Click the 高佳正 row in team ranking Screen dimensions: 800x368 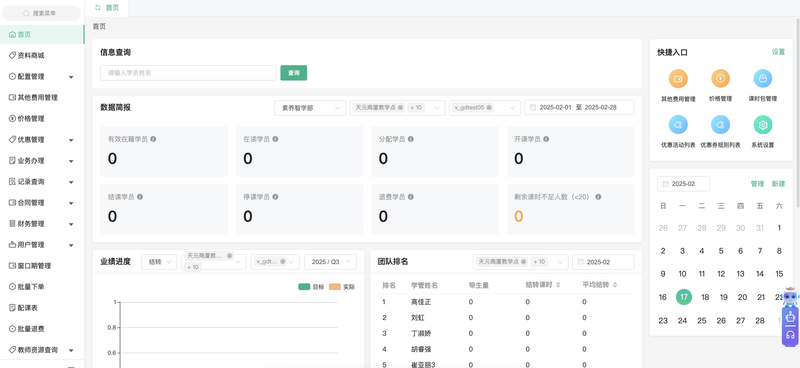[508, 302]
